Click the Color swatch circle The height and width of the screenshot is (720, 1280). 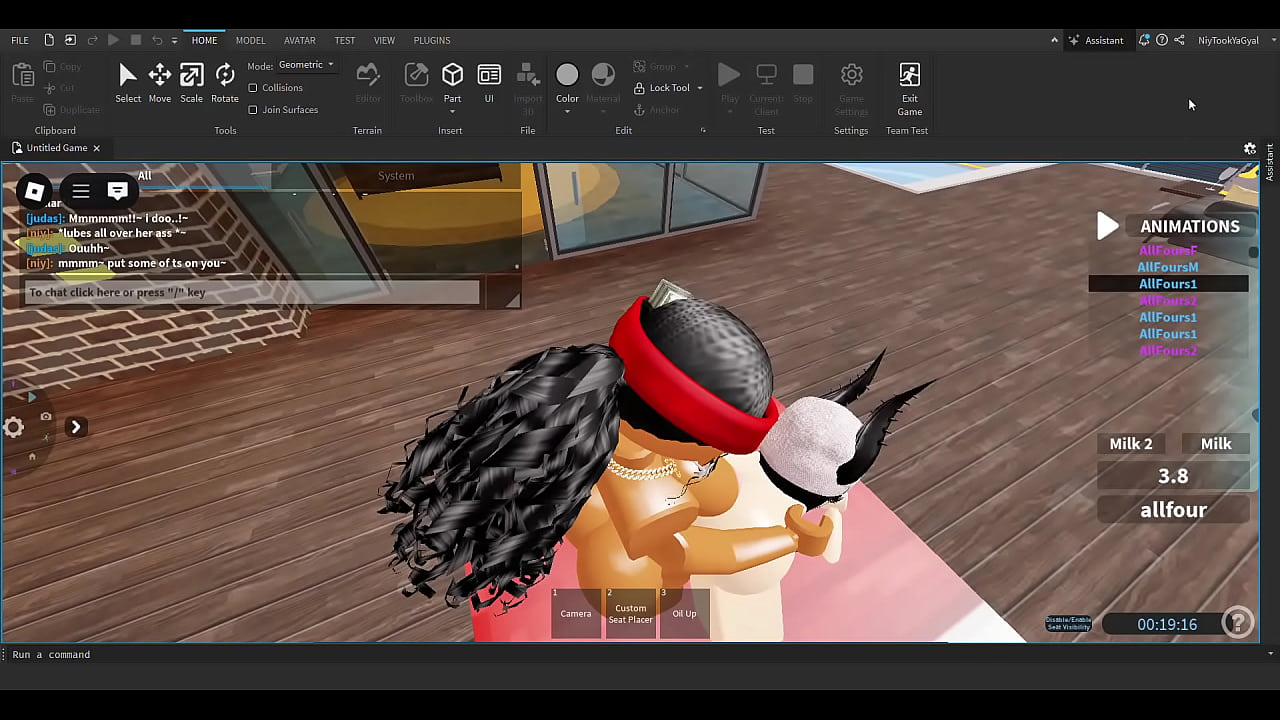point(567,74)
